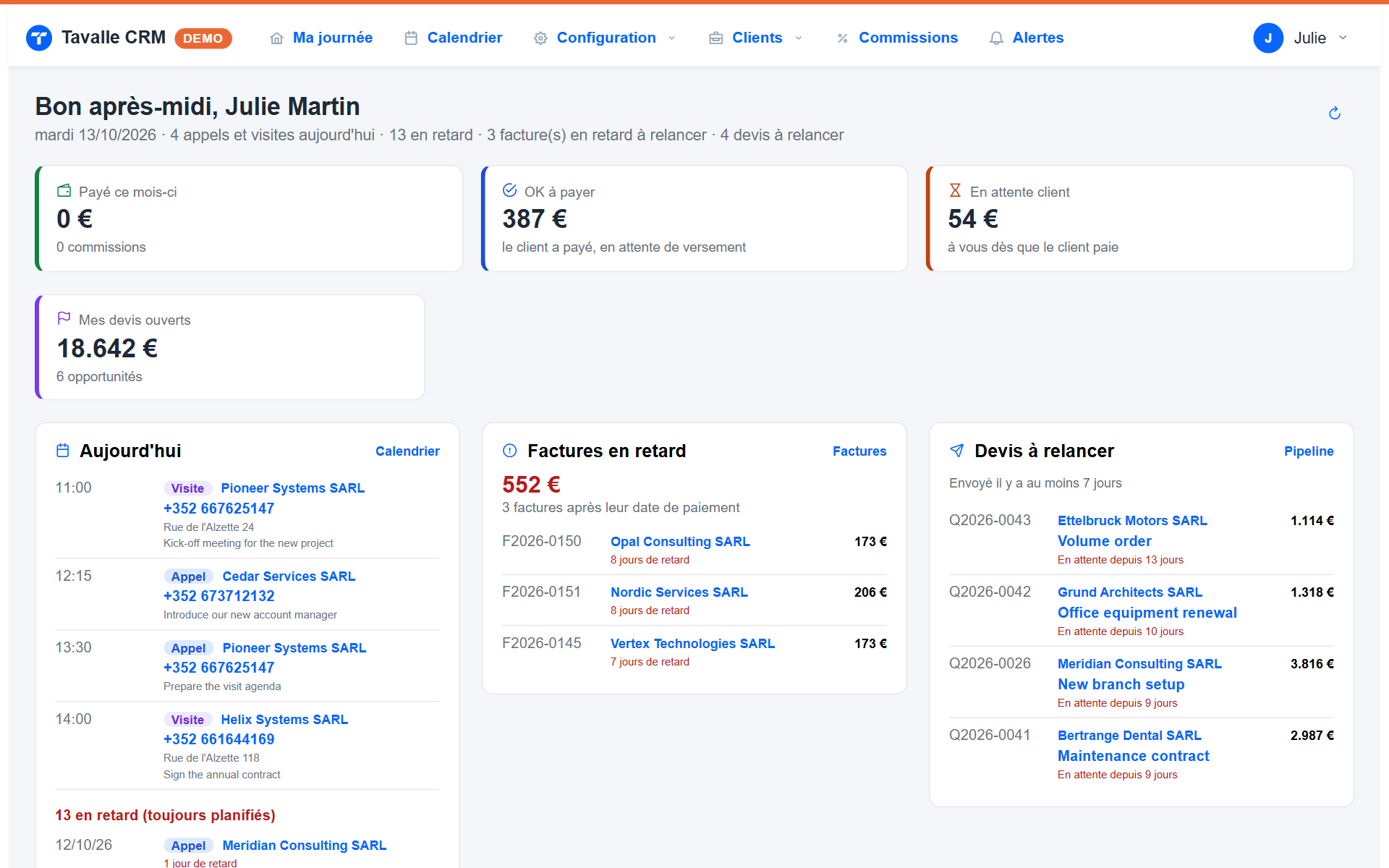Click the briefcase icon beside Clients
This screenshot has width=1389, height=868.
tap(715, 38)
